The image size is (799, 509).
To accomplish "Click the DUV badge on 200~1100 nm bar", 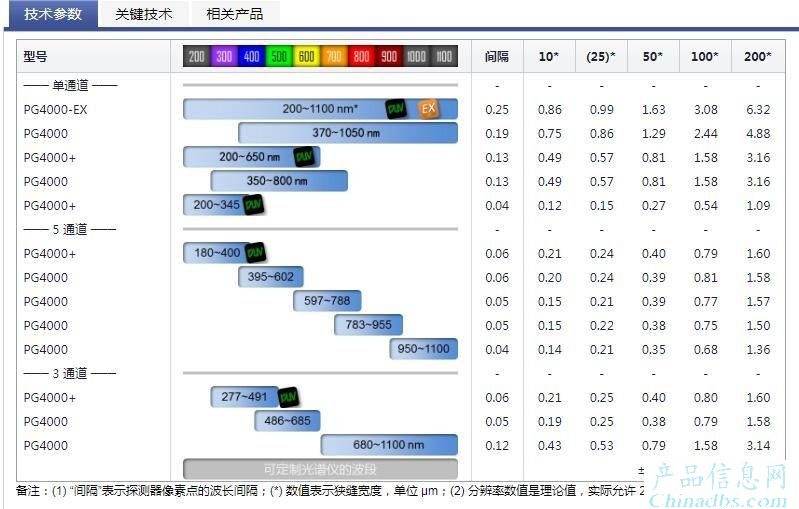I will click(x=396, y=109).
